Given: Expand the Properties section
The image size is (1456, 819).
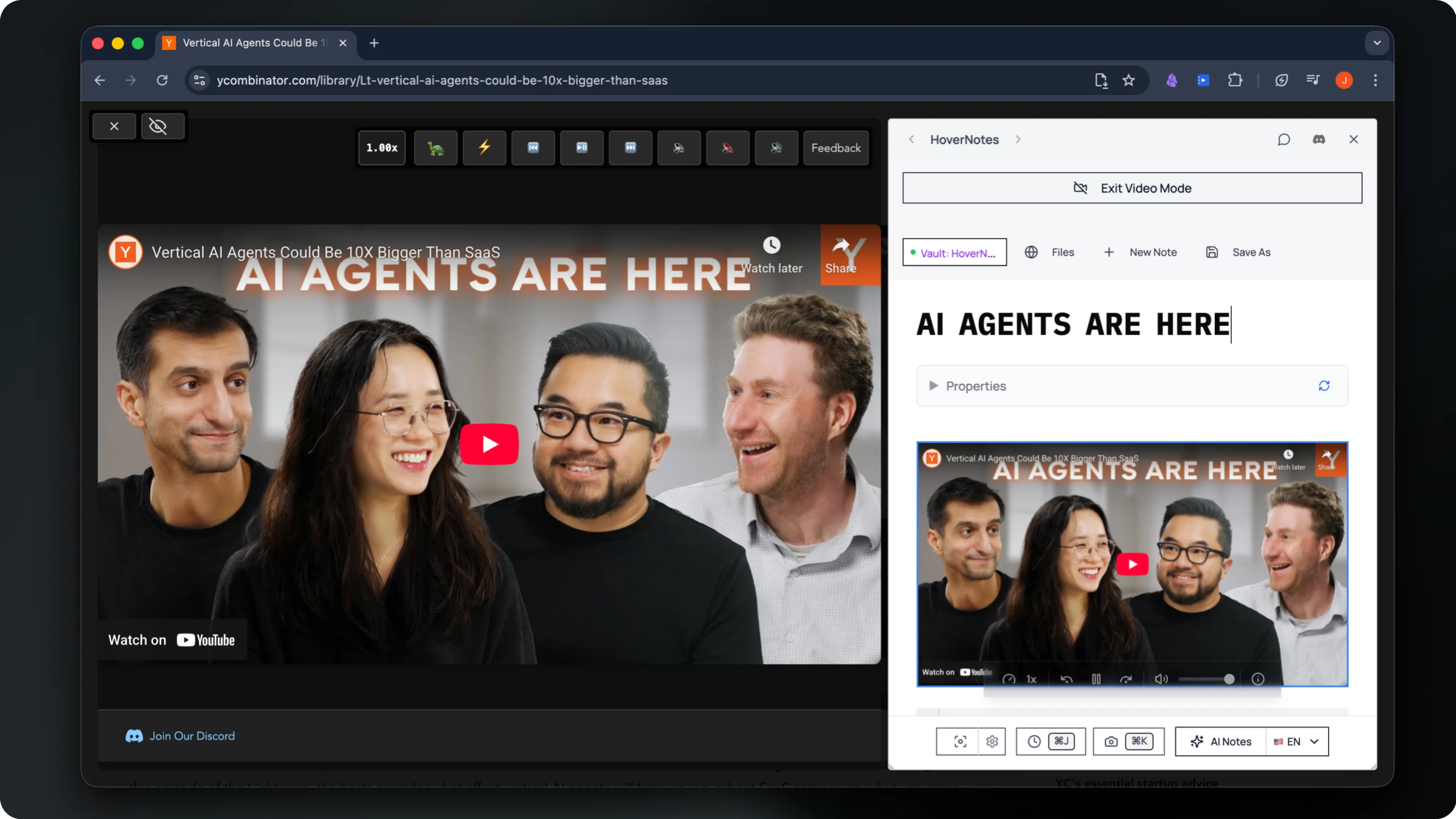Looking at the screenshot, I should pyautogui.click(x=968, y=385).
